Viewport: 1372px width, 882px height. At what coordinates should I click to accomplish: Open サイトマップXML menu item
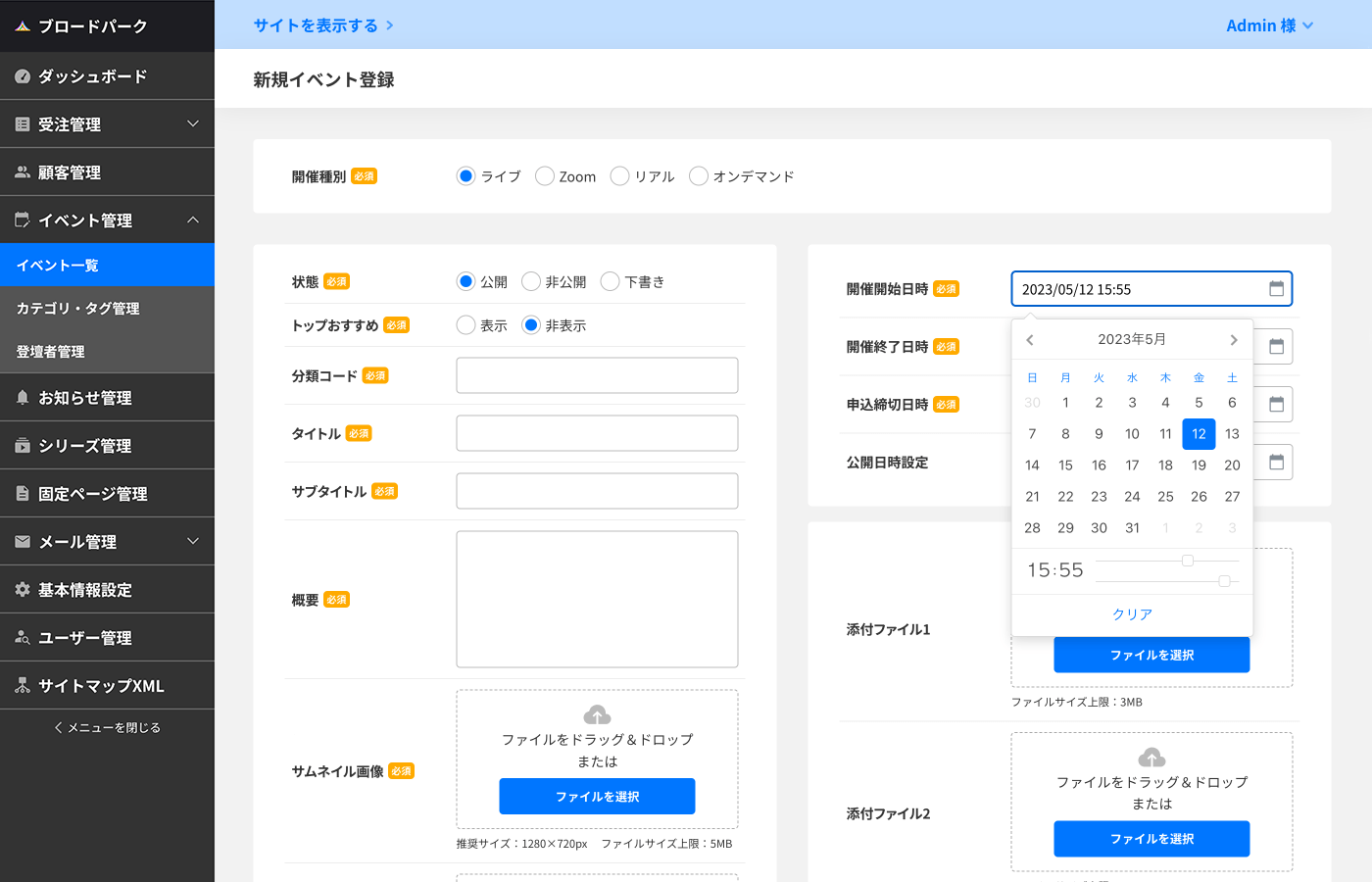click(107, 686)
